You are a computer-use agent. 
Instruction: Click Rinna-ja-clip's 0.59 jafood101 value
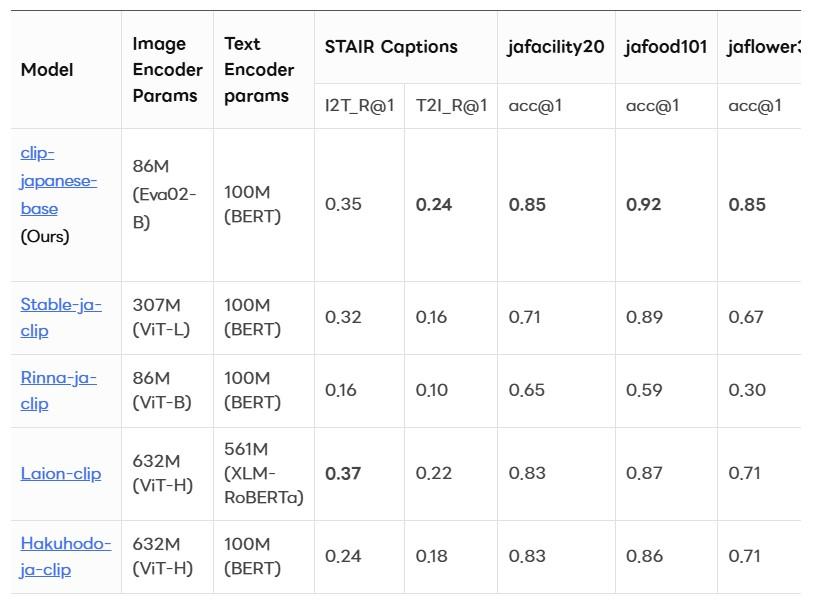click(644, 390)
